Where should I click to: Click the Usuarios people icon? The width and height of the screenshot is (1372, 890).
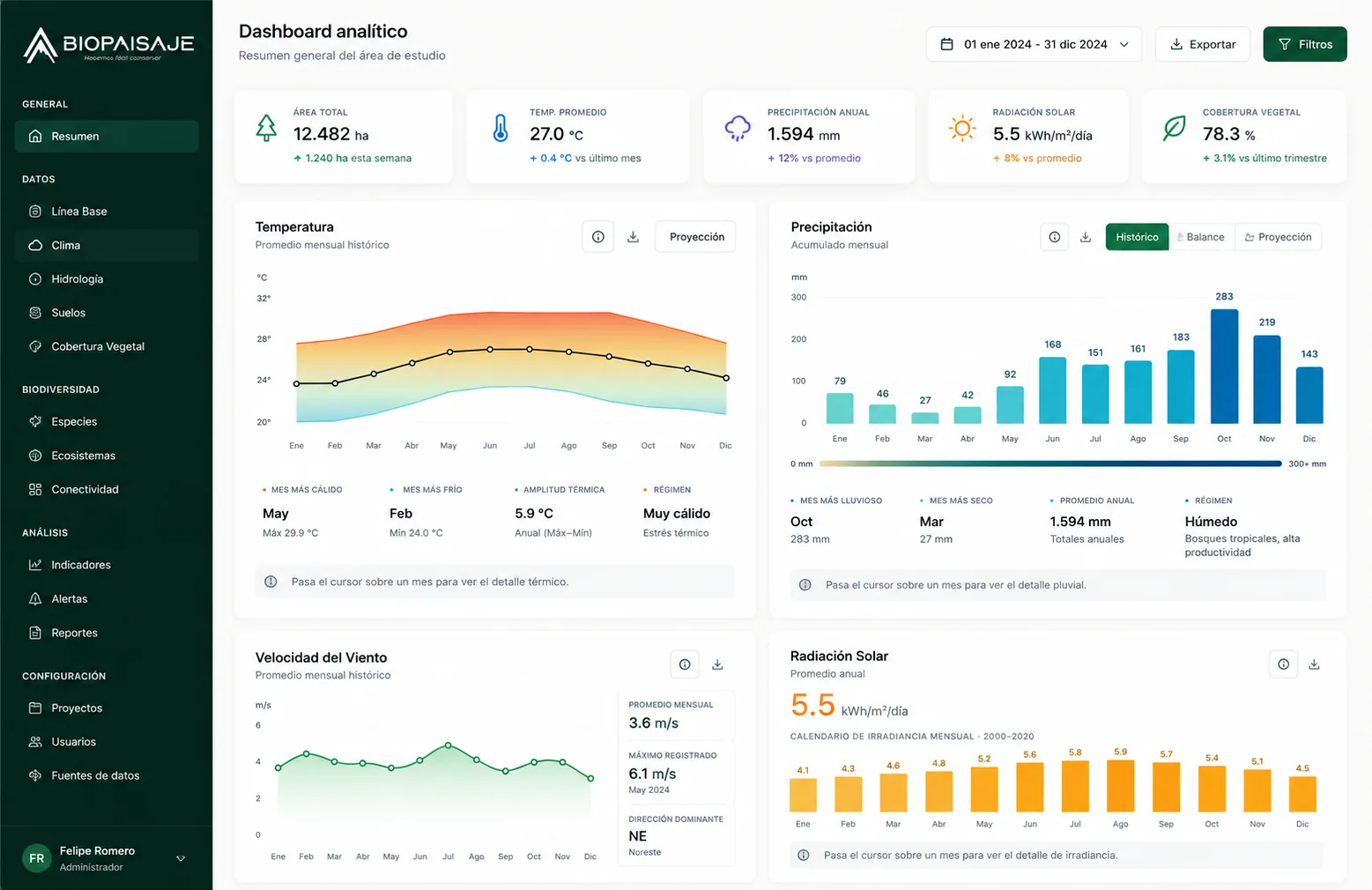coord(35,742)
